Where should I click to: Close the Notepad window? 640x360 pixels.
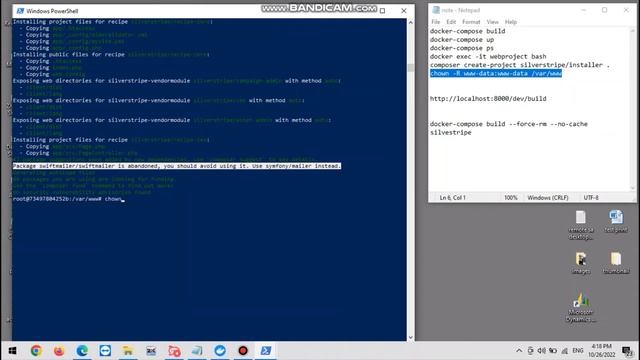[626, 10]
